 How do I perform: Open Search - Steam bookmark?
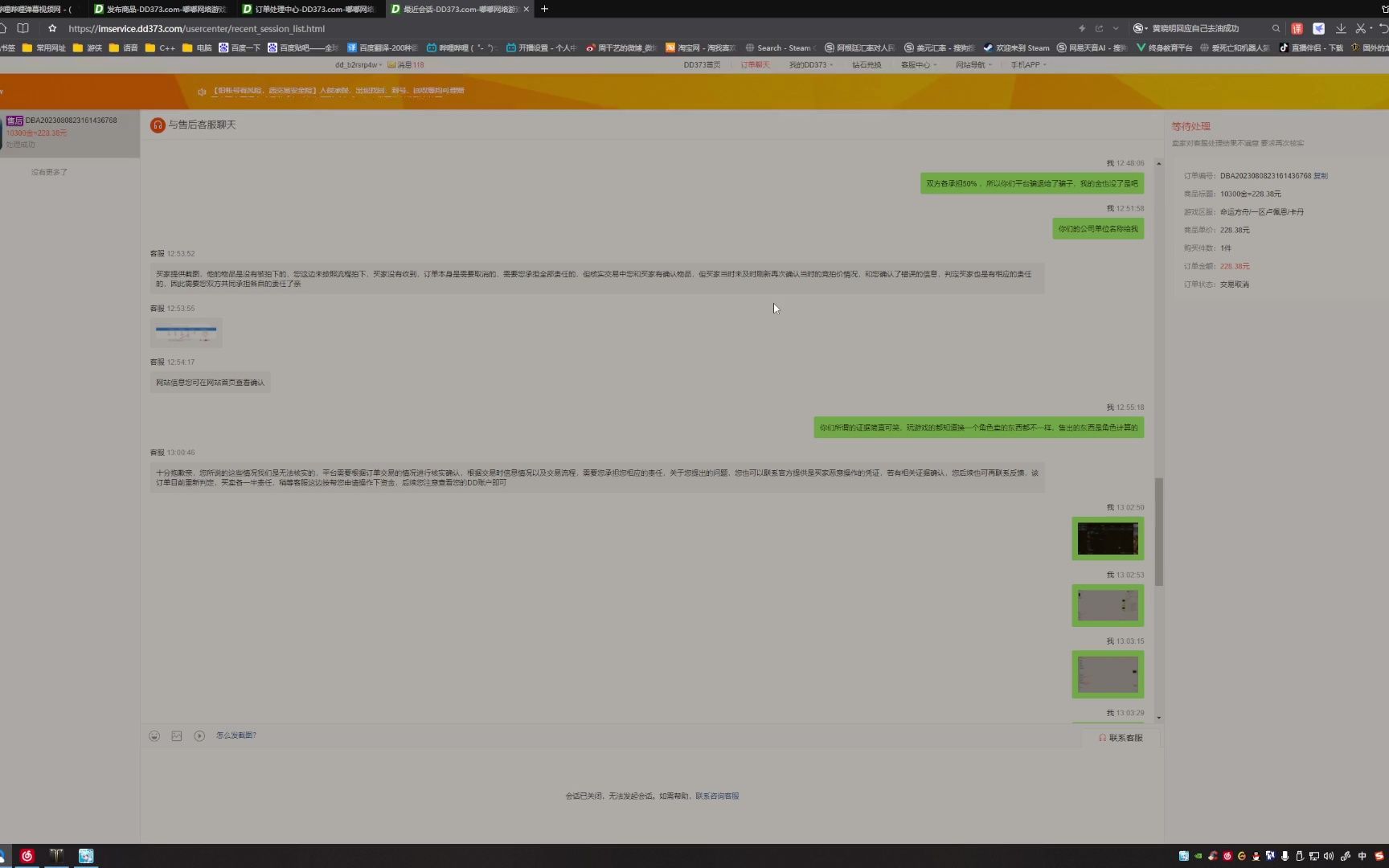point(779,48)
